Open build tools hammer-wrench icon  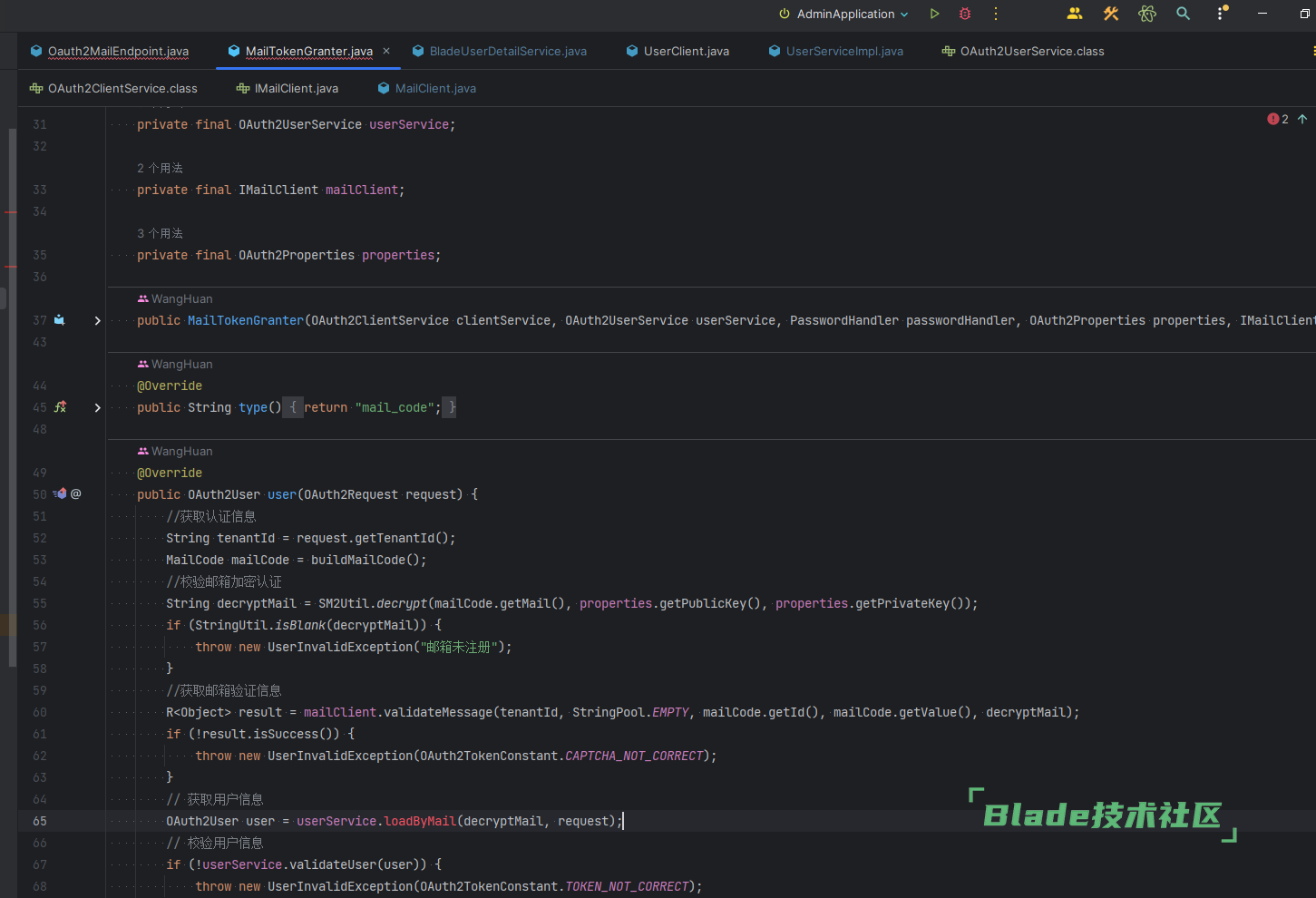(x=1111, y=14)
